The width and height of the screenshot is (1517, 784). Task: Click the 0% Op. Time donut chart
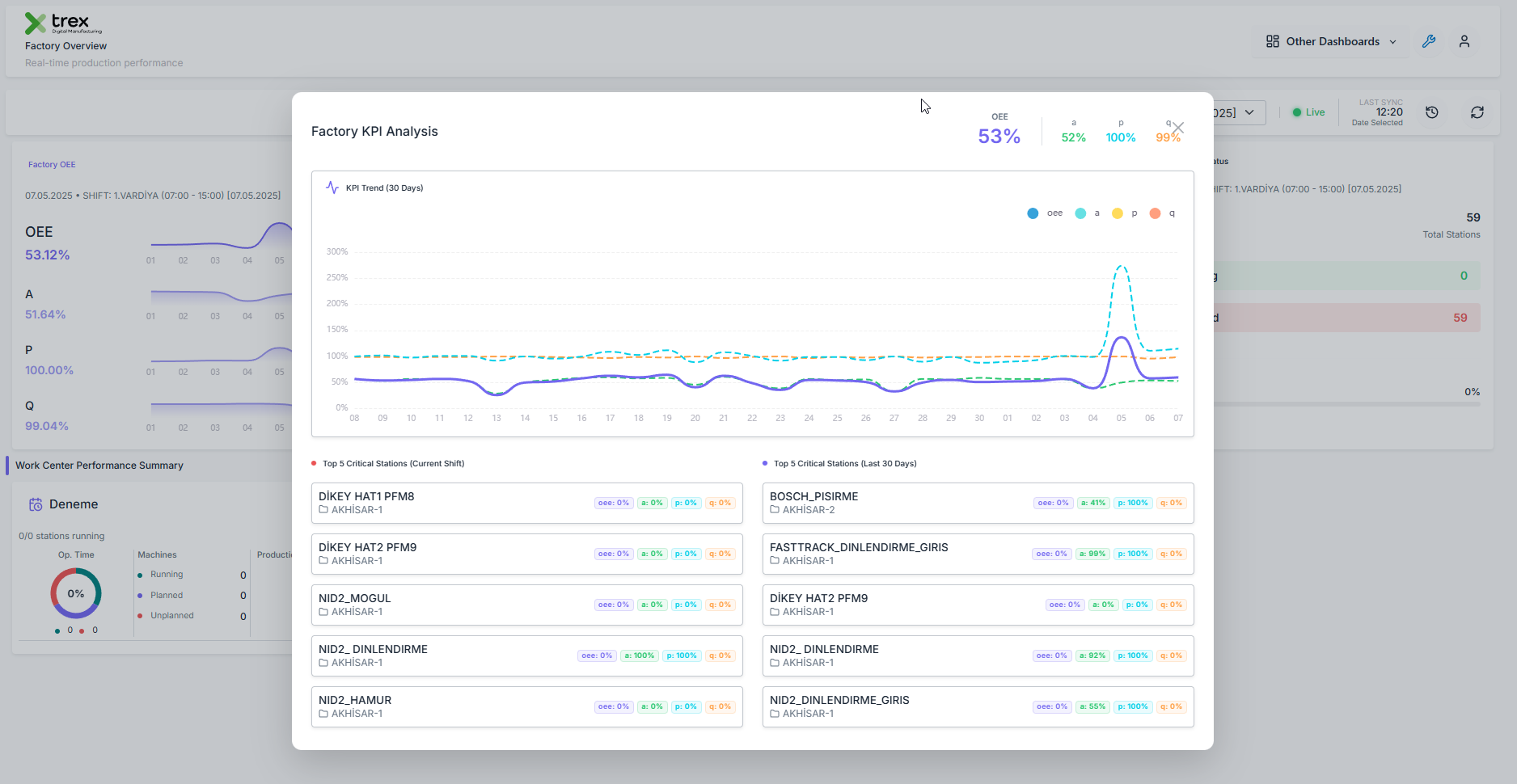[76, 593]
